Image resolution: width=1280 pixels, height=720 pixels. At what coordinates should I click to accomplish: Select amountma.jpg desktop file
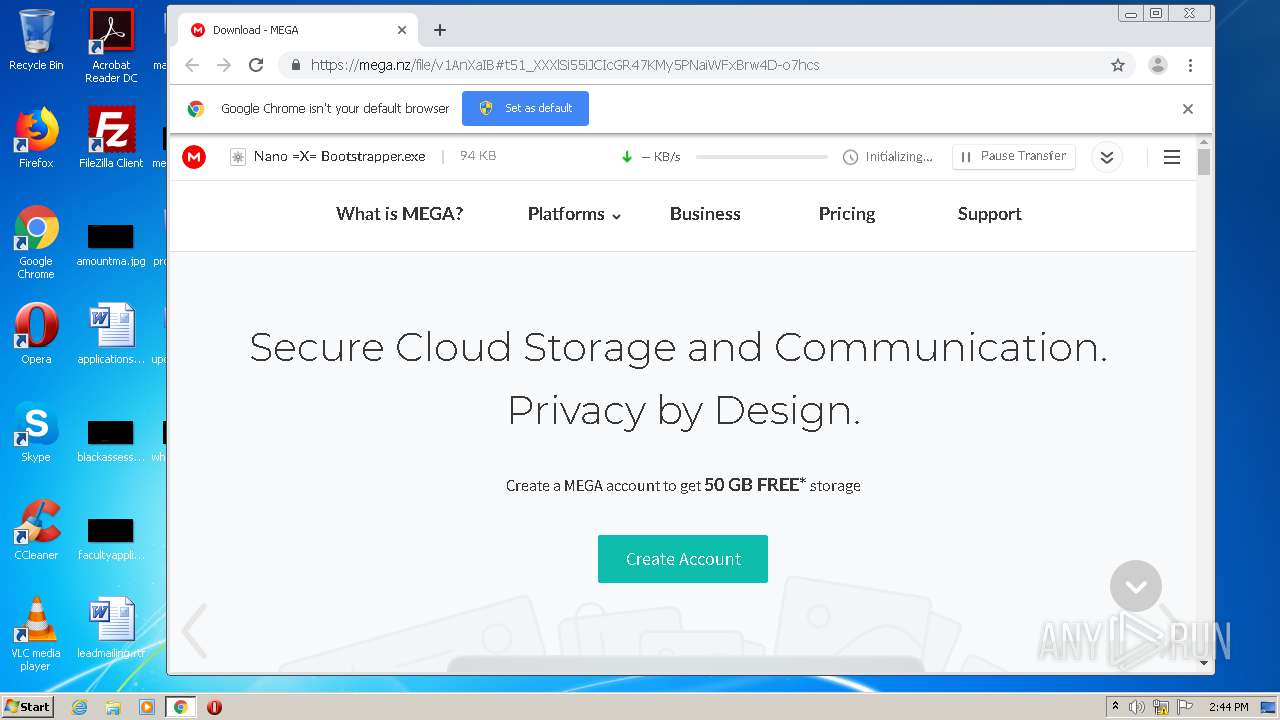tap(111, 246)
